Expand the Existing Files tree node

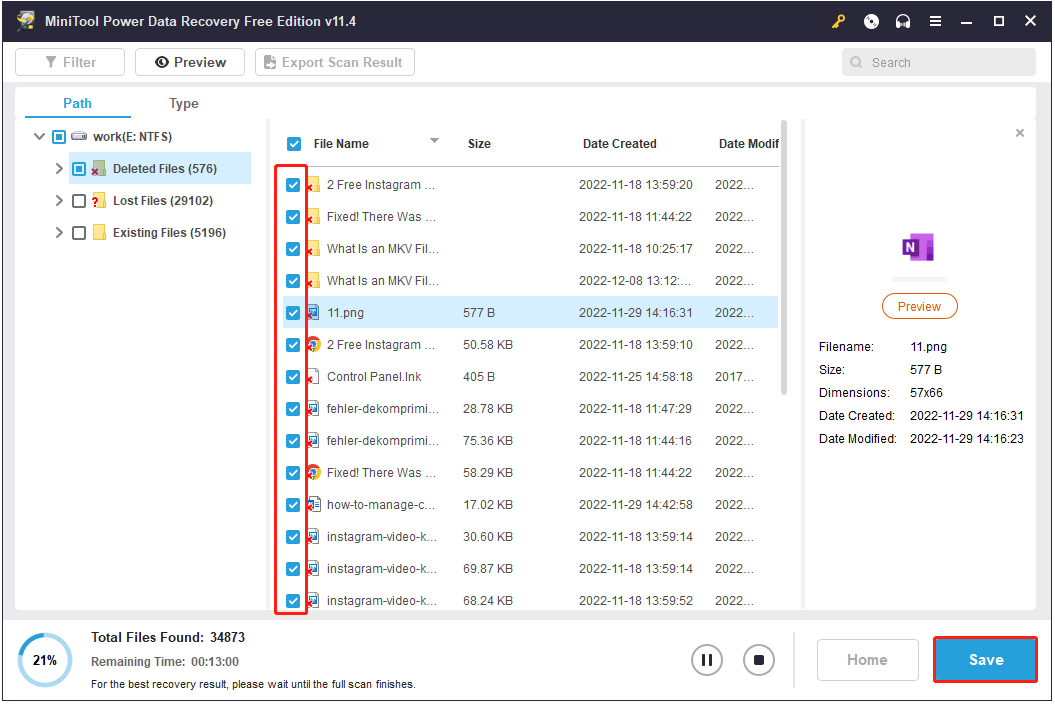[60, 233]
